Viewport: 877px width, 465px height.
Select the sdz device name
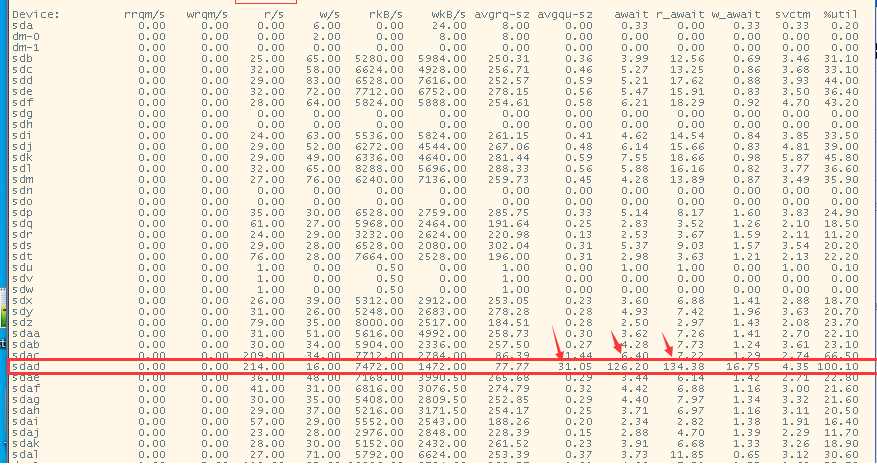point(21,322)
